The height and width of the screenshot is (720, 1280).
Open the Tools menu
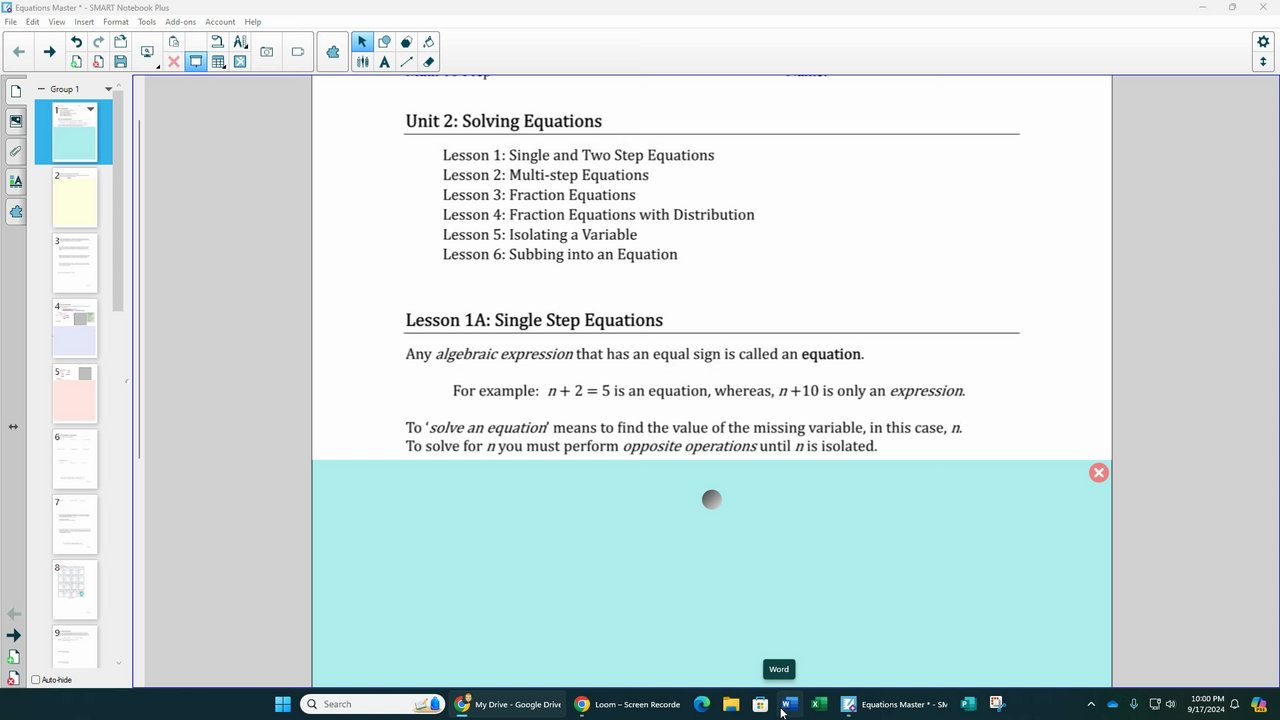147,22
